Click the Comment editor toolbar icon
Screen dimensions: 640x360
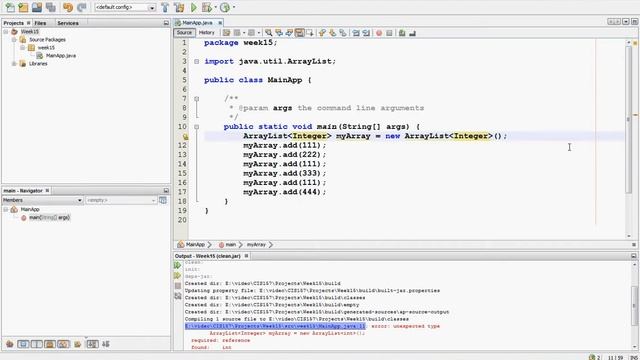(402, 33)
